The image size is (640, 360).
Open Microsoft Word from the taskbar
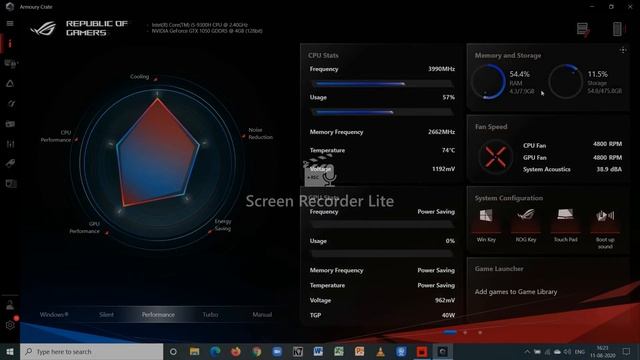click(318, 351)
